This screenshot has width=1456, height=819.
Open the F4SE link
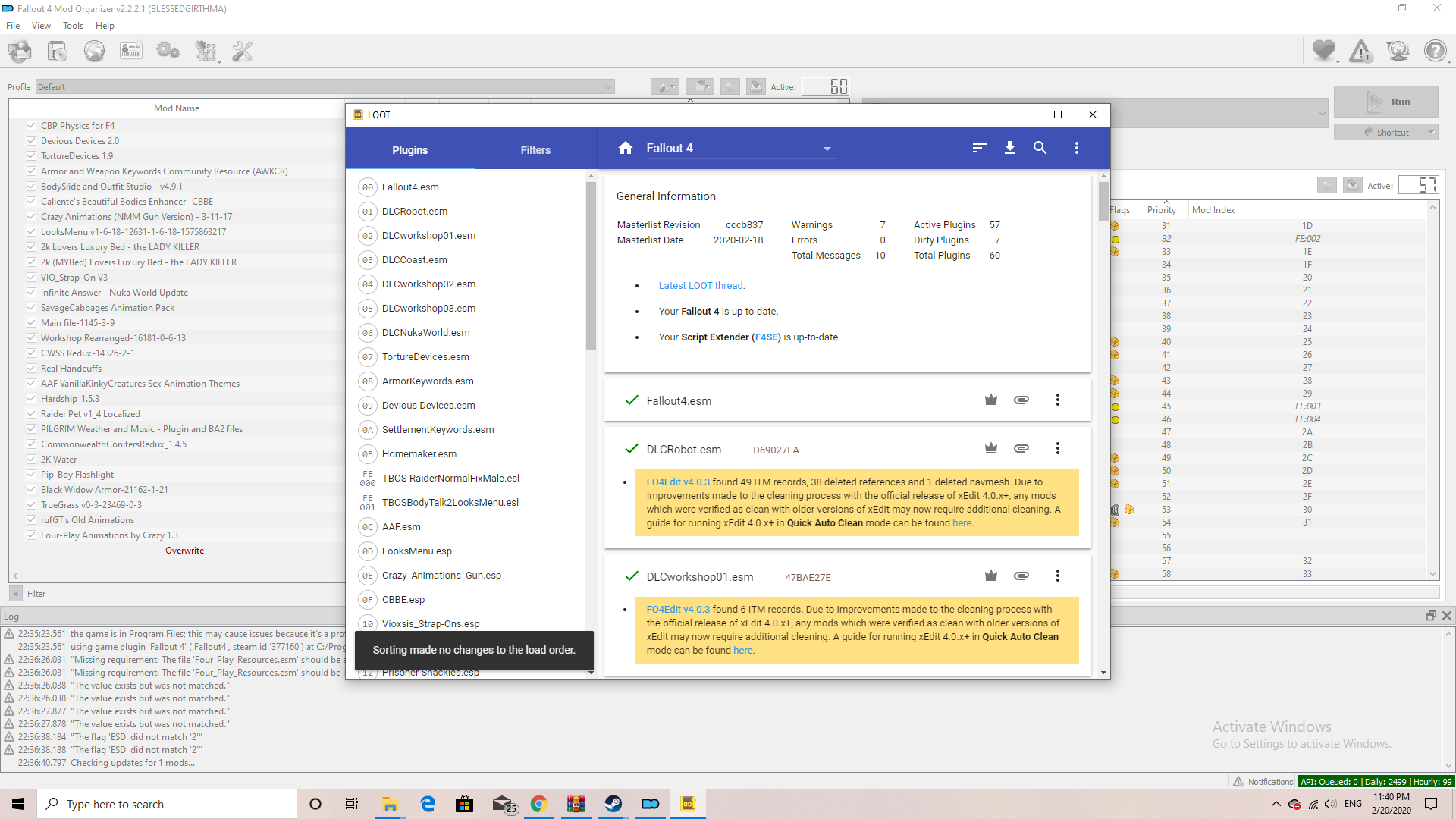tap(766, 337)
